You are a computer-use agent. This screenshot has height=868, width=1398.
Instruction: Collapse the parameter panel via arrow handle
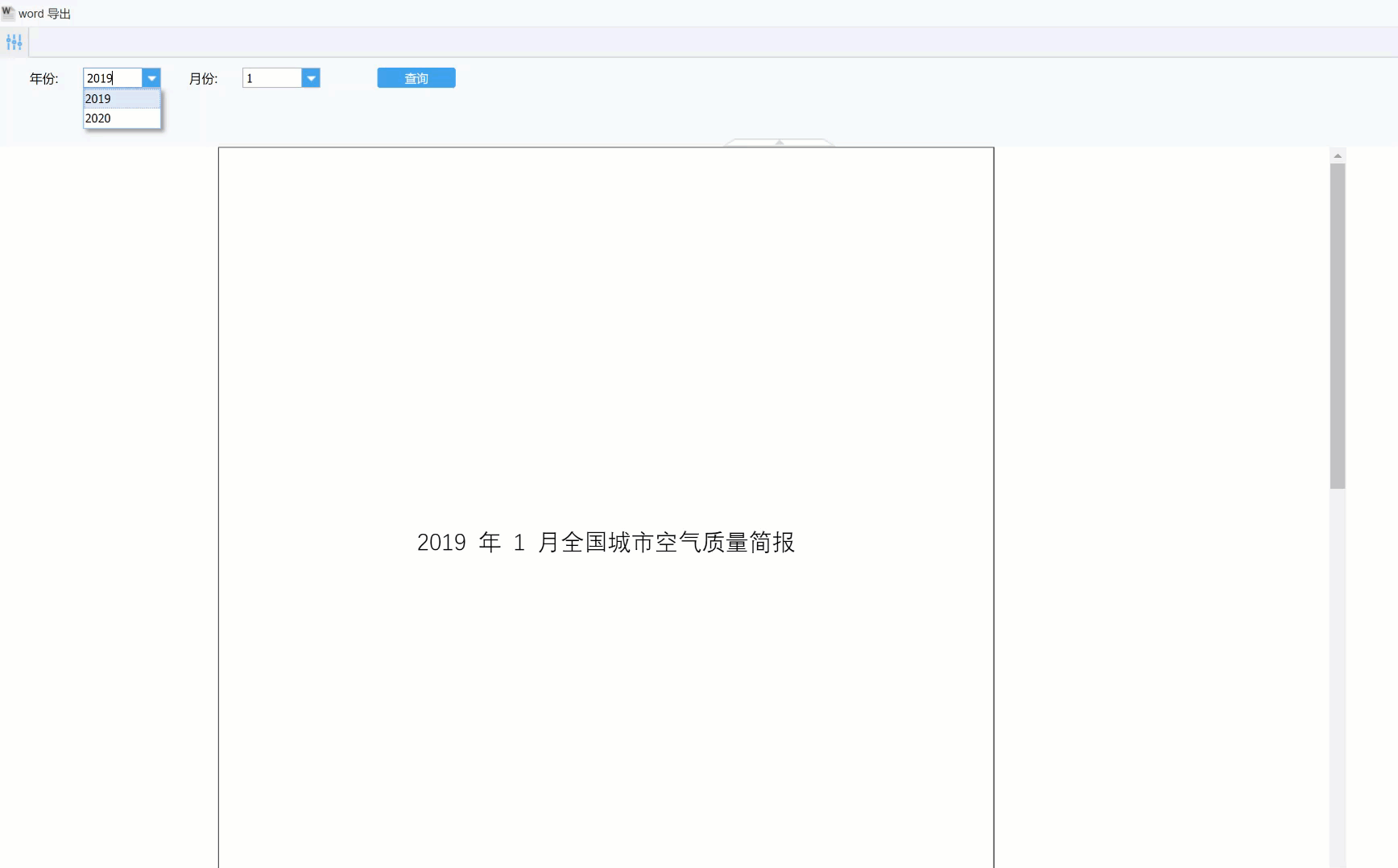pyautogui.click(x=779, y=143)
